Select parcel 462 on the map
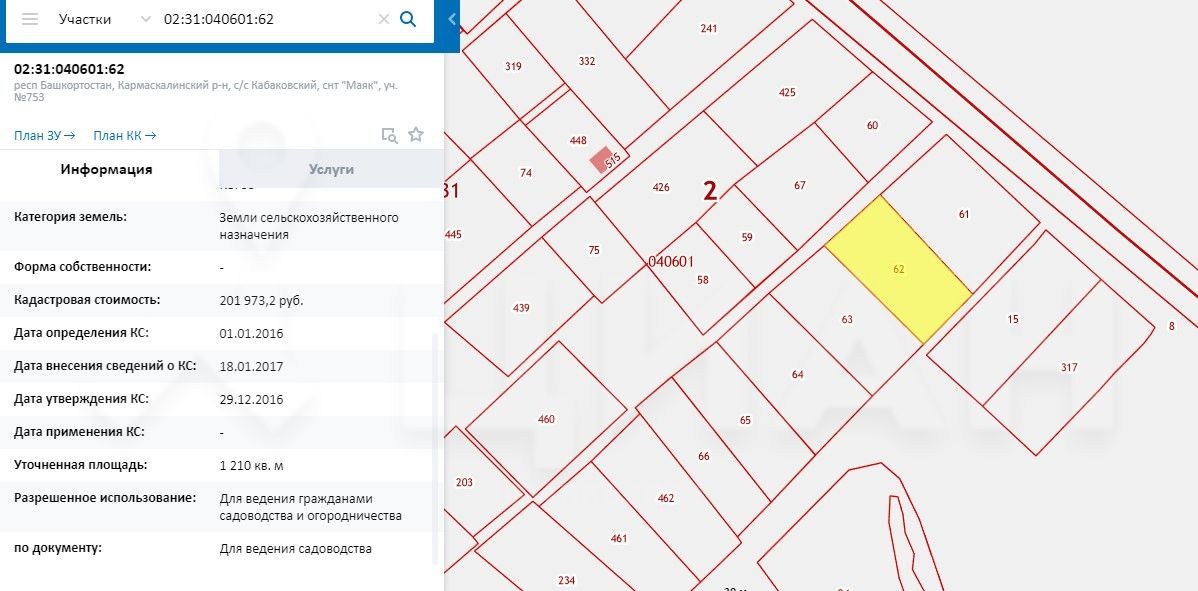1198x591 pixels. click(x=665, y=499)
